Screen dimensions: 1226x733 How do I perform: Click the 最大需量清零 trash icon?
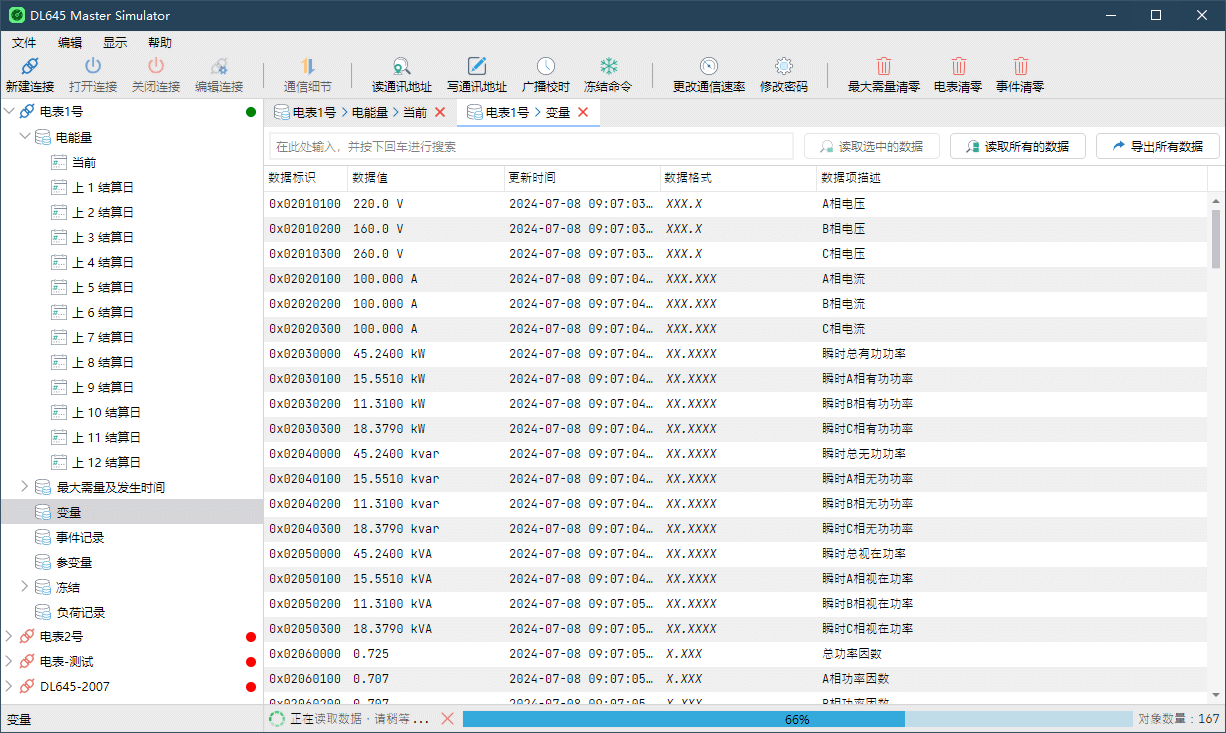[884, 66]
